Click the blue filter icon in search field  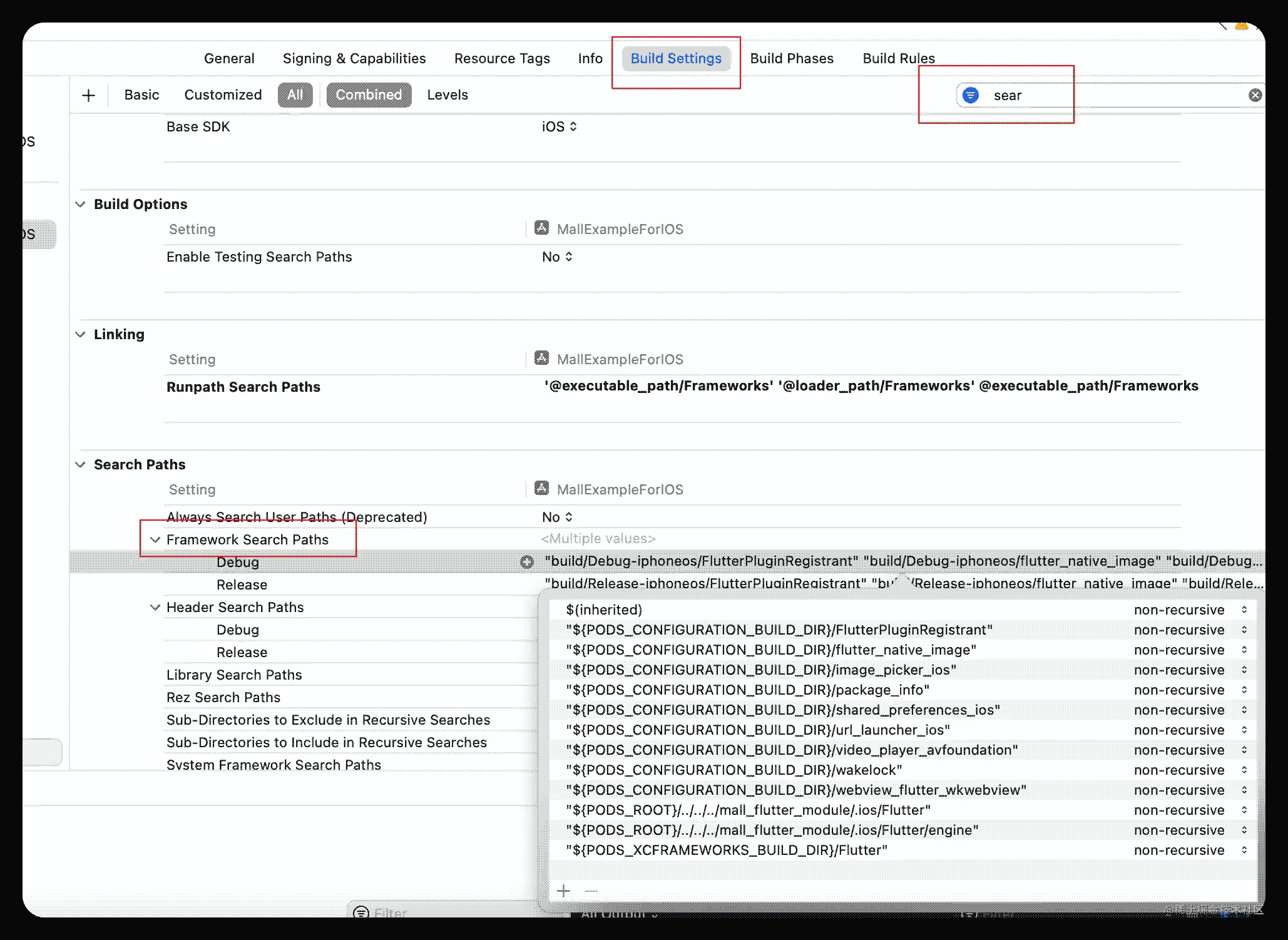[970, 95]
